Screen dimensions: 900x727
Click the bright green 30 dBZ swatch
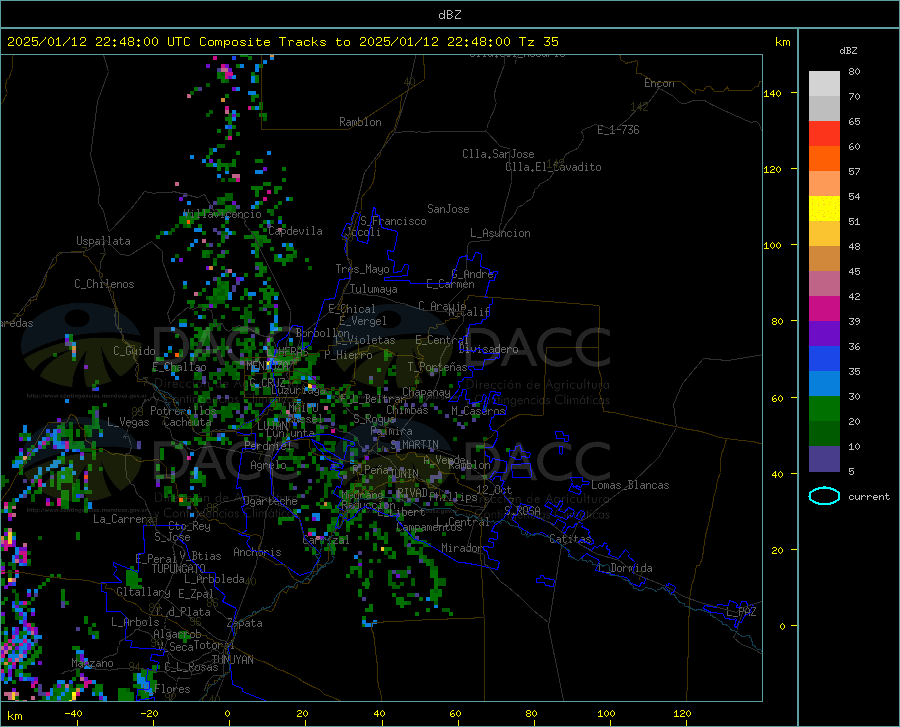(824, 408)
